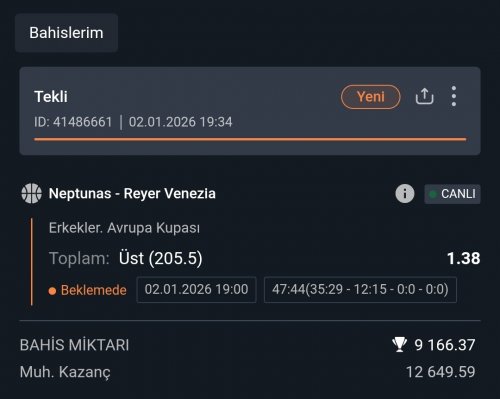Screen dimensions: 500x399
Task: Open the info icon beside CANLI
Action: 405,194
